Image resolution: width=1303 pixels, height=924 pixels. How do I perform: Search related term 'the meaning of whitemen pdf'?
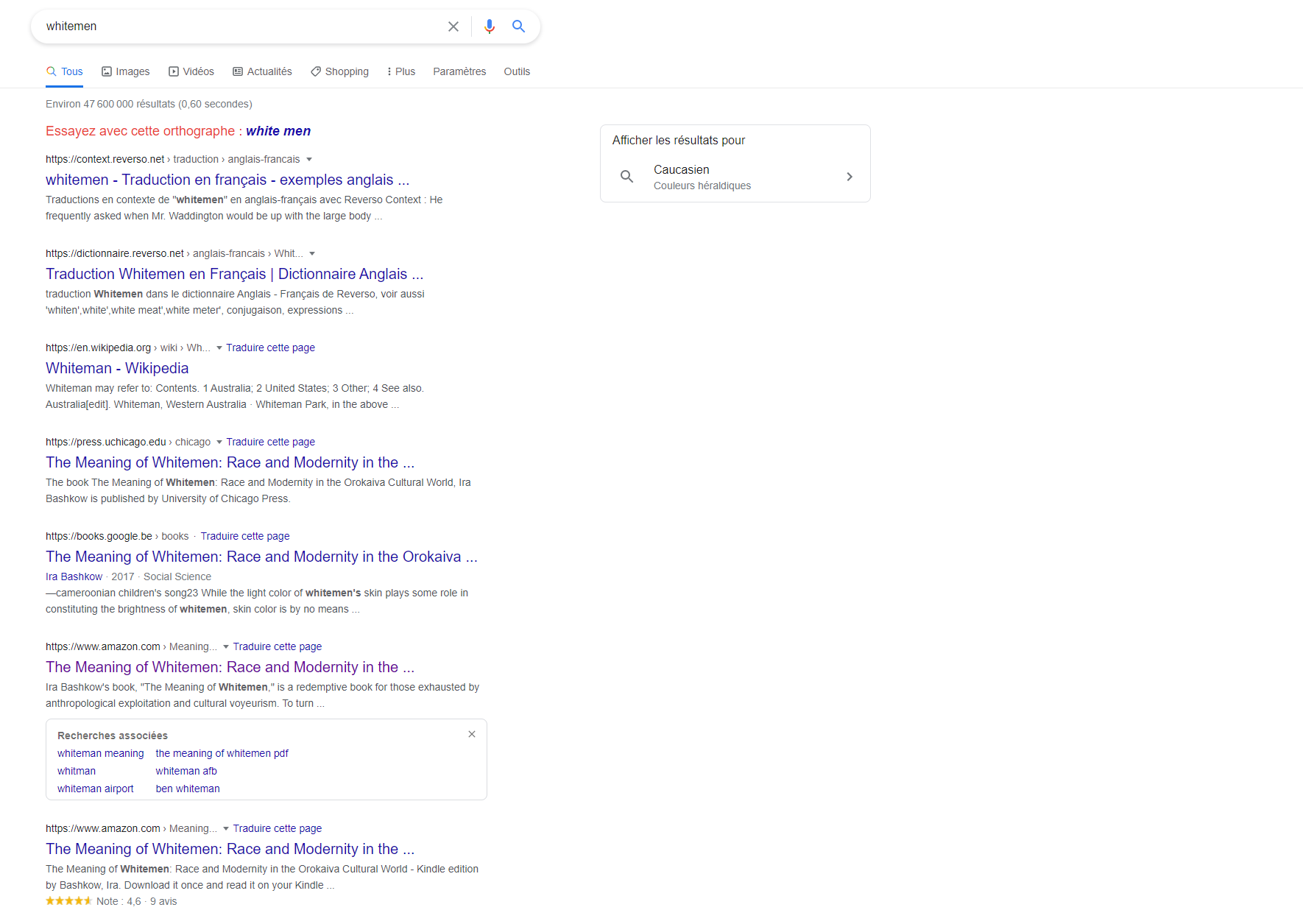(x=222, y=753)
